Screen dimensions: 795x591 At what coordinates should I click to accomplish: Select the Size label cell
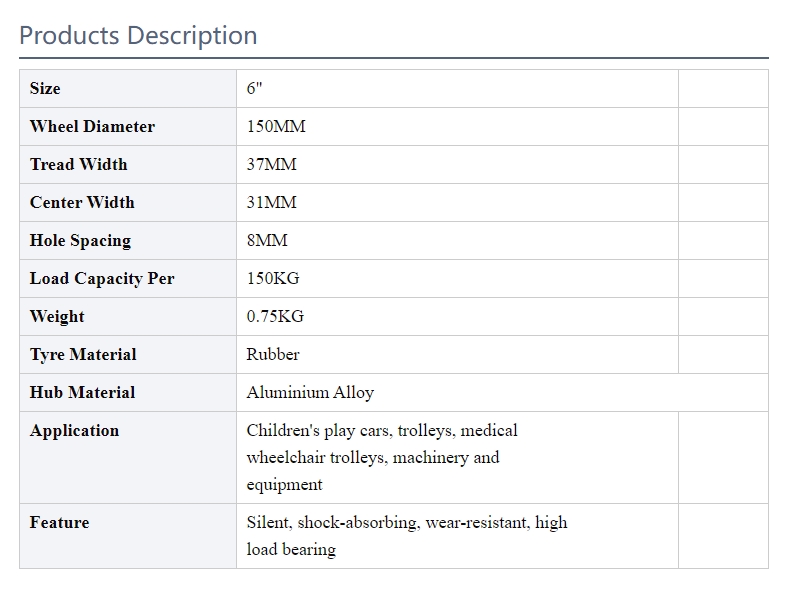coord(128,89)
